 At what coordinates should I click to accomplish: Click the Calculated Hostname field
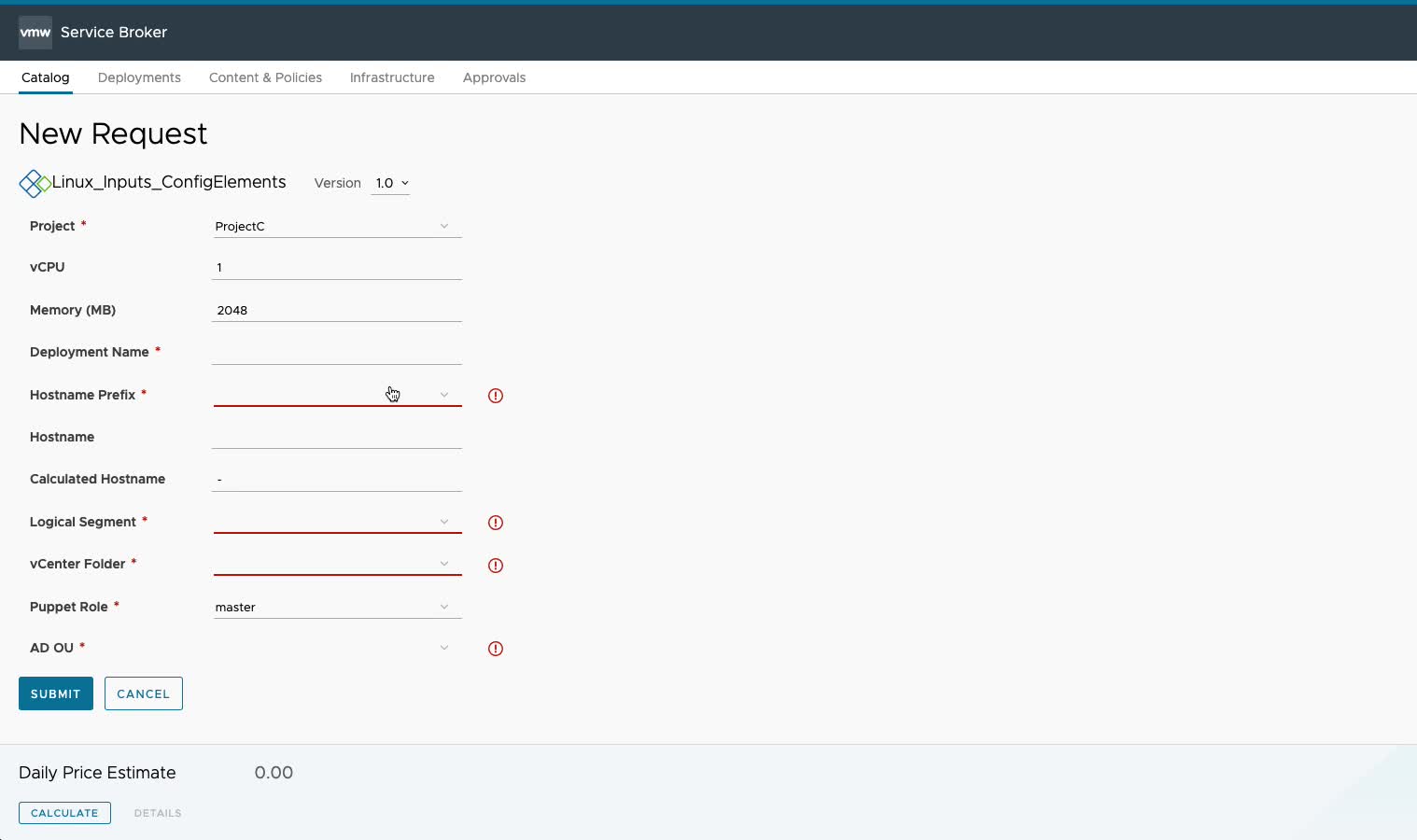pos(337,480)
